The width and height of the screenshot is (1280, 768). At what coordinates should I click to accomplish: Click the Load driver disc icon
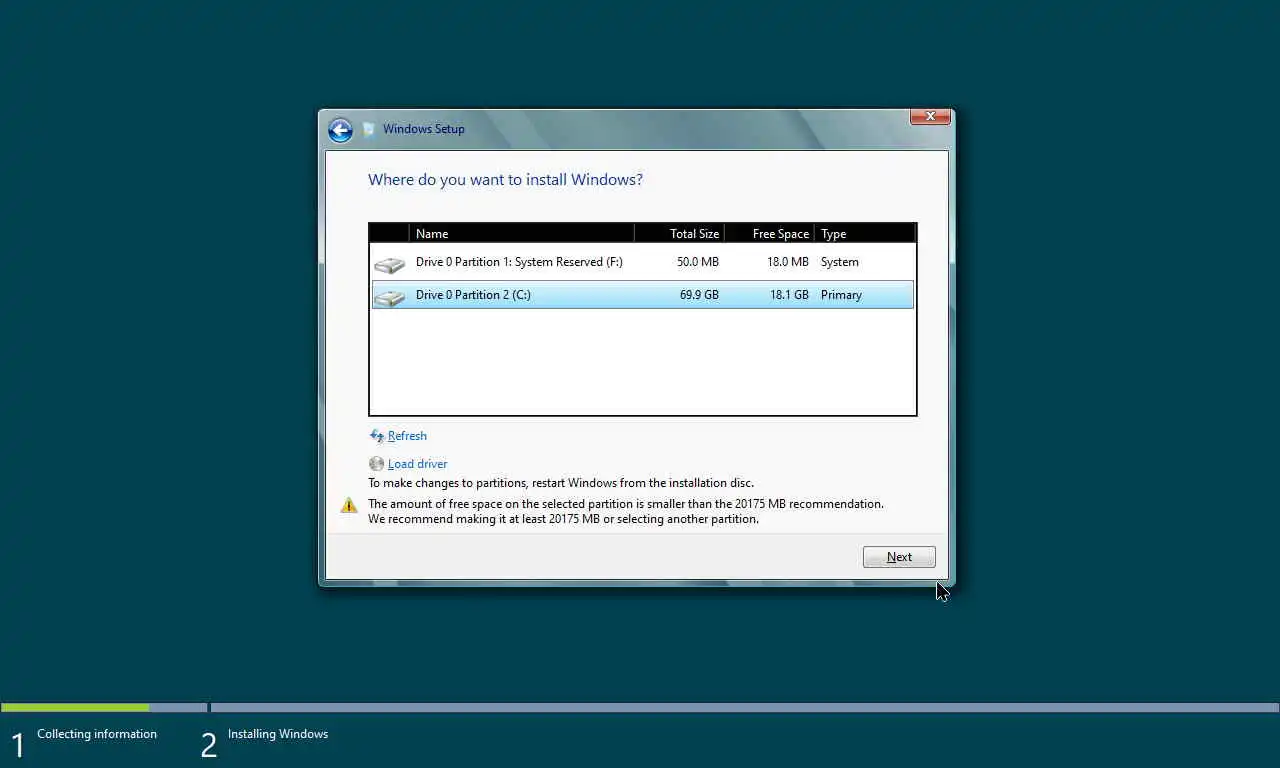pyautogui.click(x=376, y=464)
